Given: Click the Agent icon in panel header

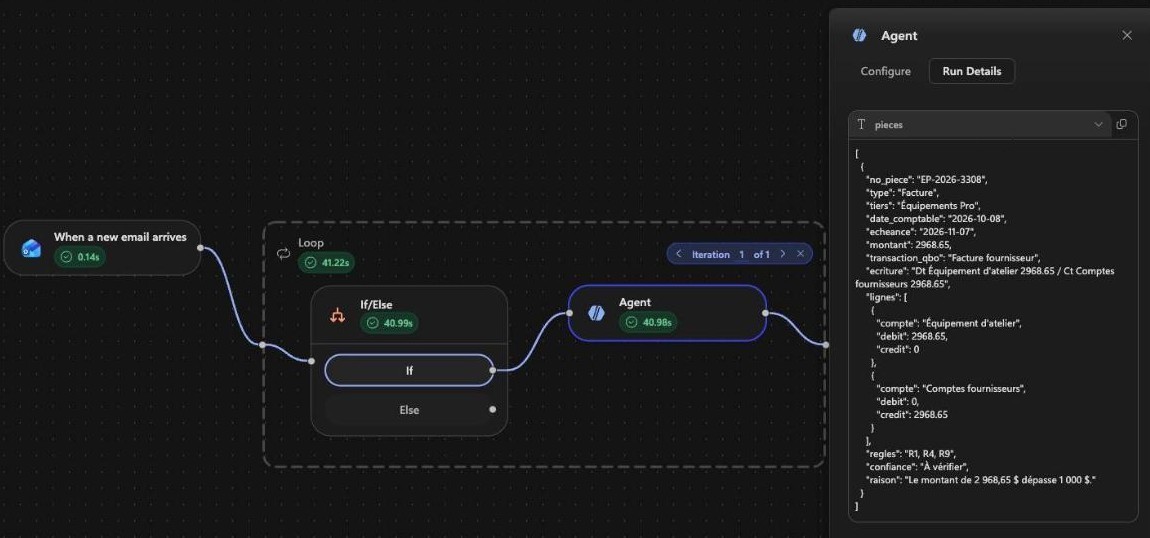Looking at the screenshot, I should tap(860, 35).
